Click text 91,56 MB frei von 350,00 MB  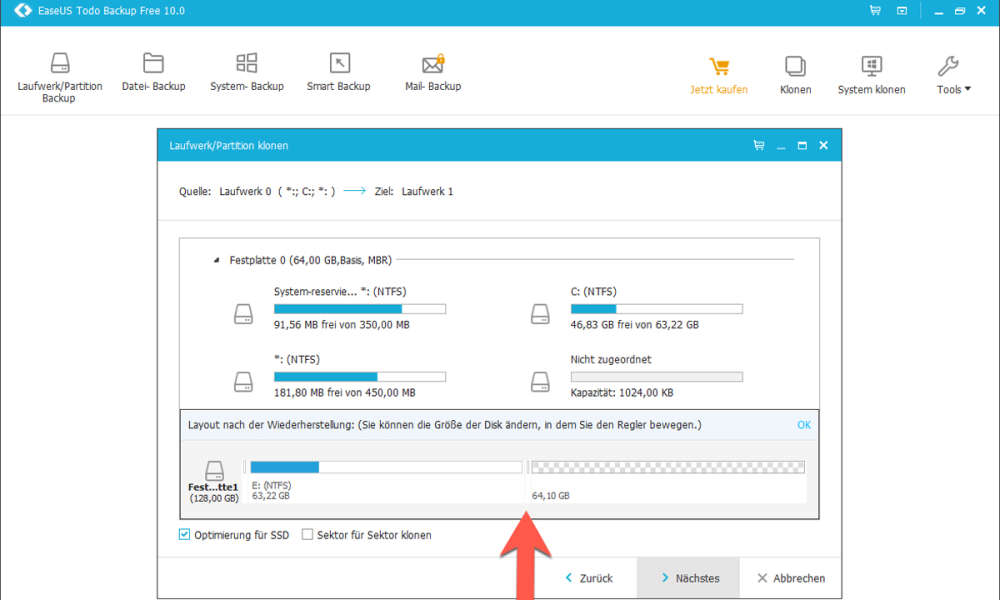pyautogui.click(x=341, y=325)
